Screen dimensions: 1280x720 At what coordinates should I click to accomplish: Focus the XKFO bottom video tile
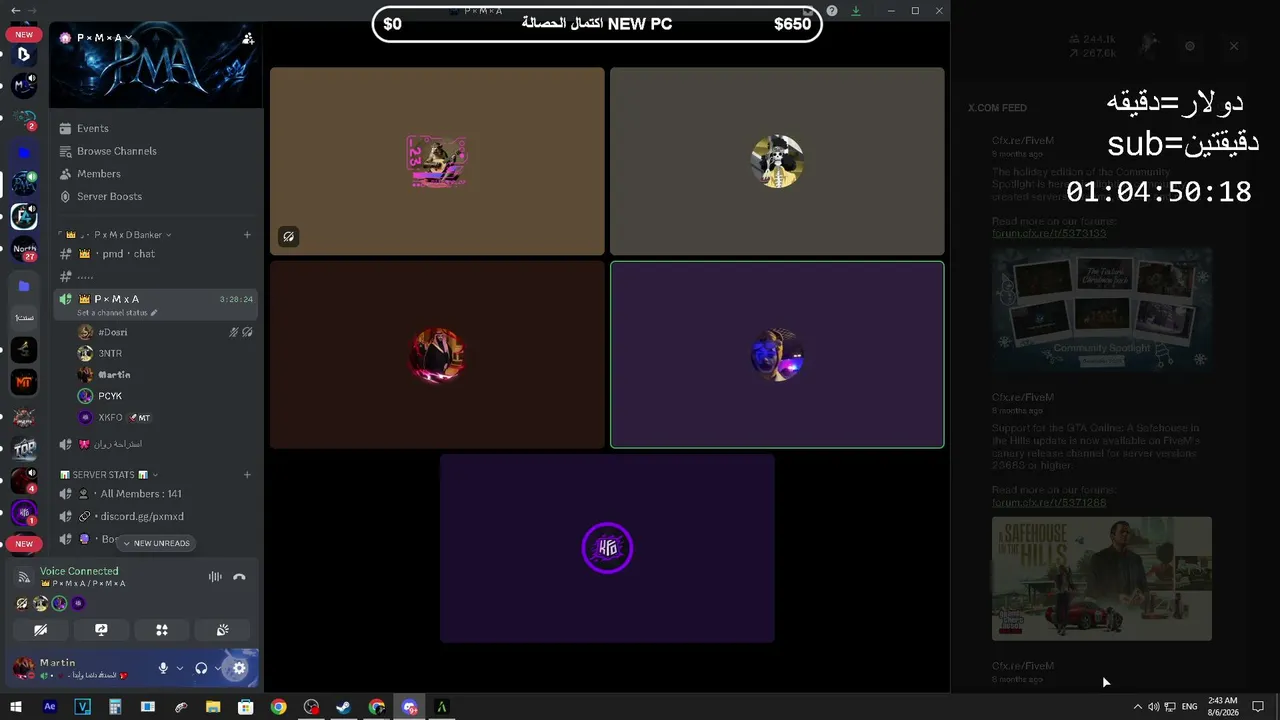point(607,548)
